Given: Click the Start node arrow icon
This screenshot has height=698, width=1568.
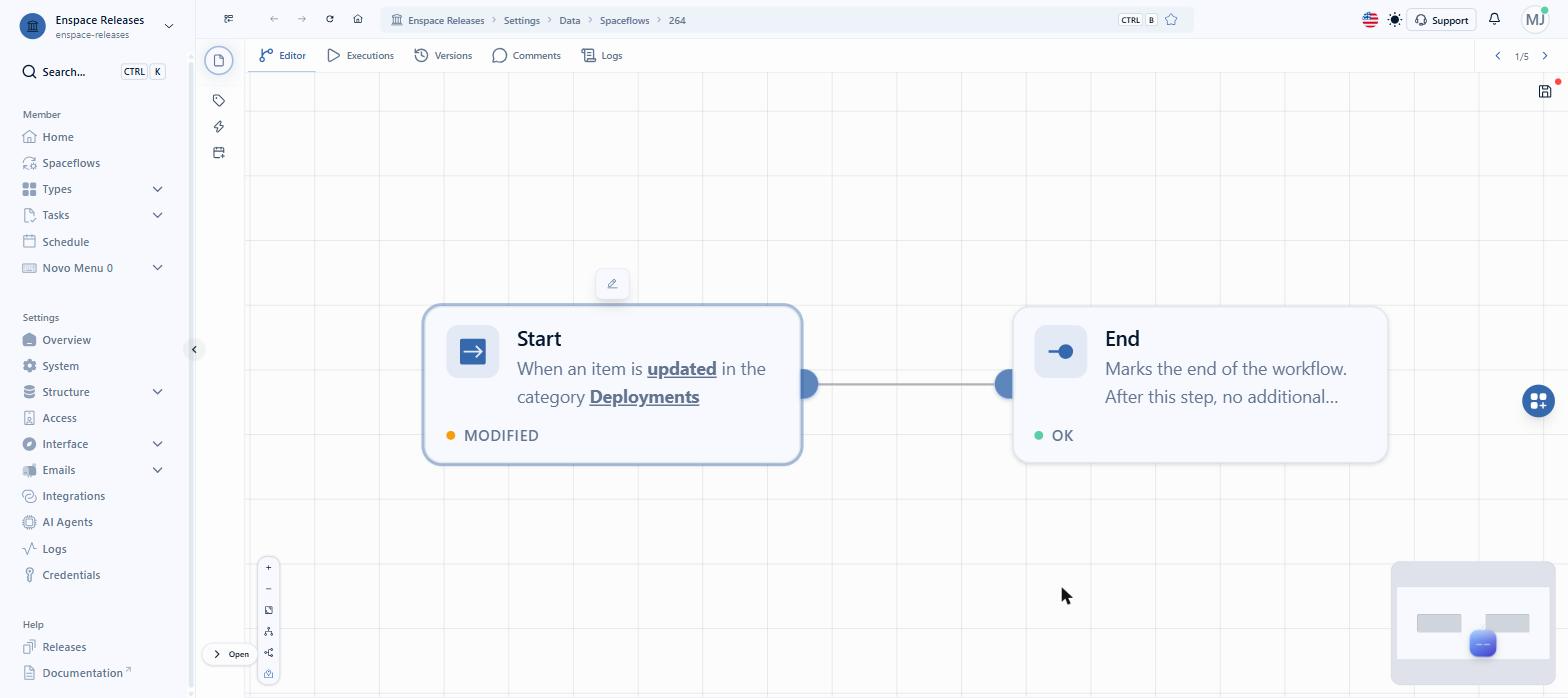Looking at the screenshot, I should [473, 351].
